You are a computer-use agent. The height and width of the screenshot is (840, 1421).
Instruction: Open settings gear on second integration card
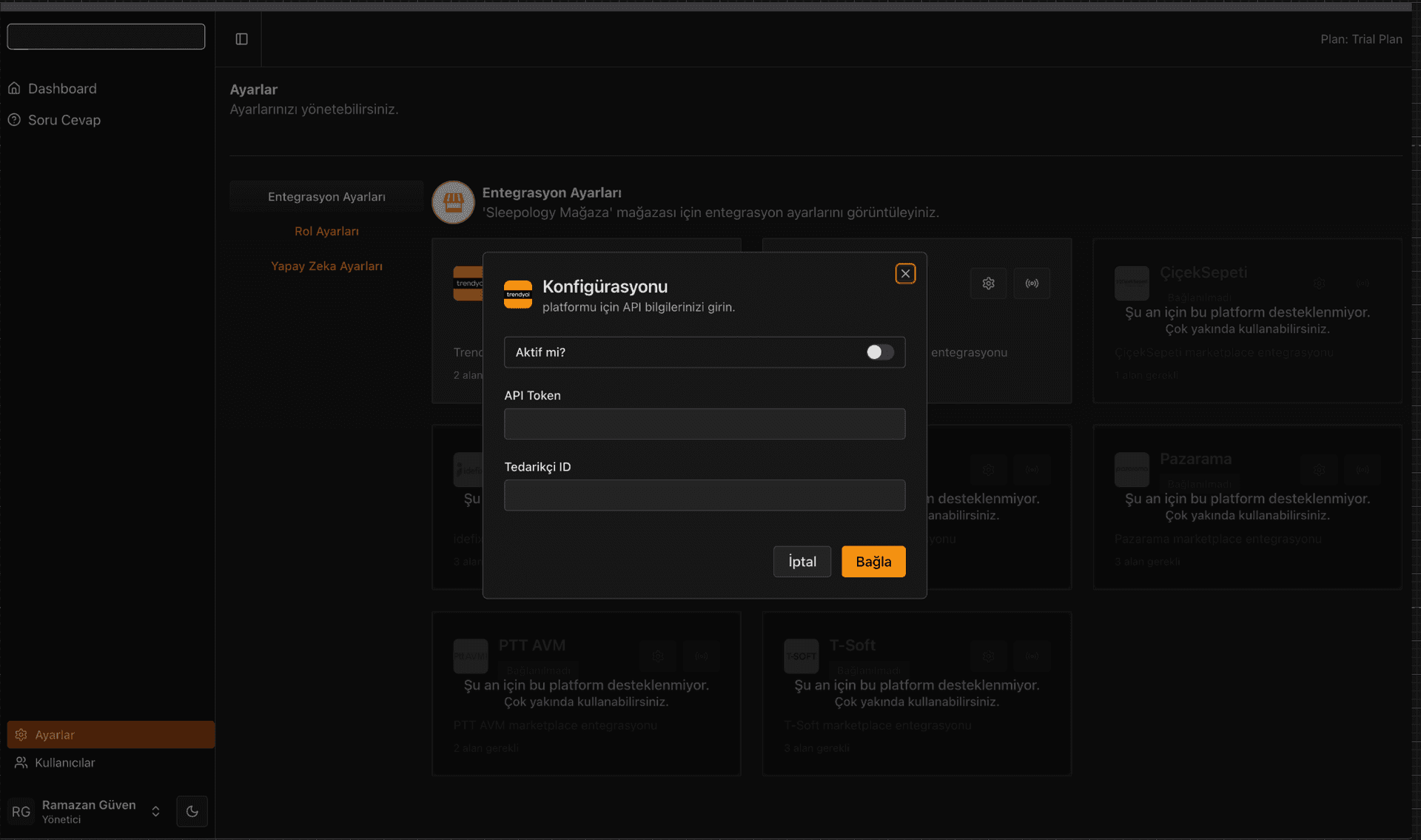tap(988, 283)
